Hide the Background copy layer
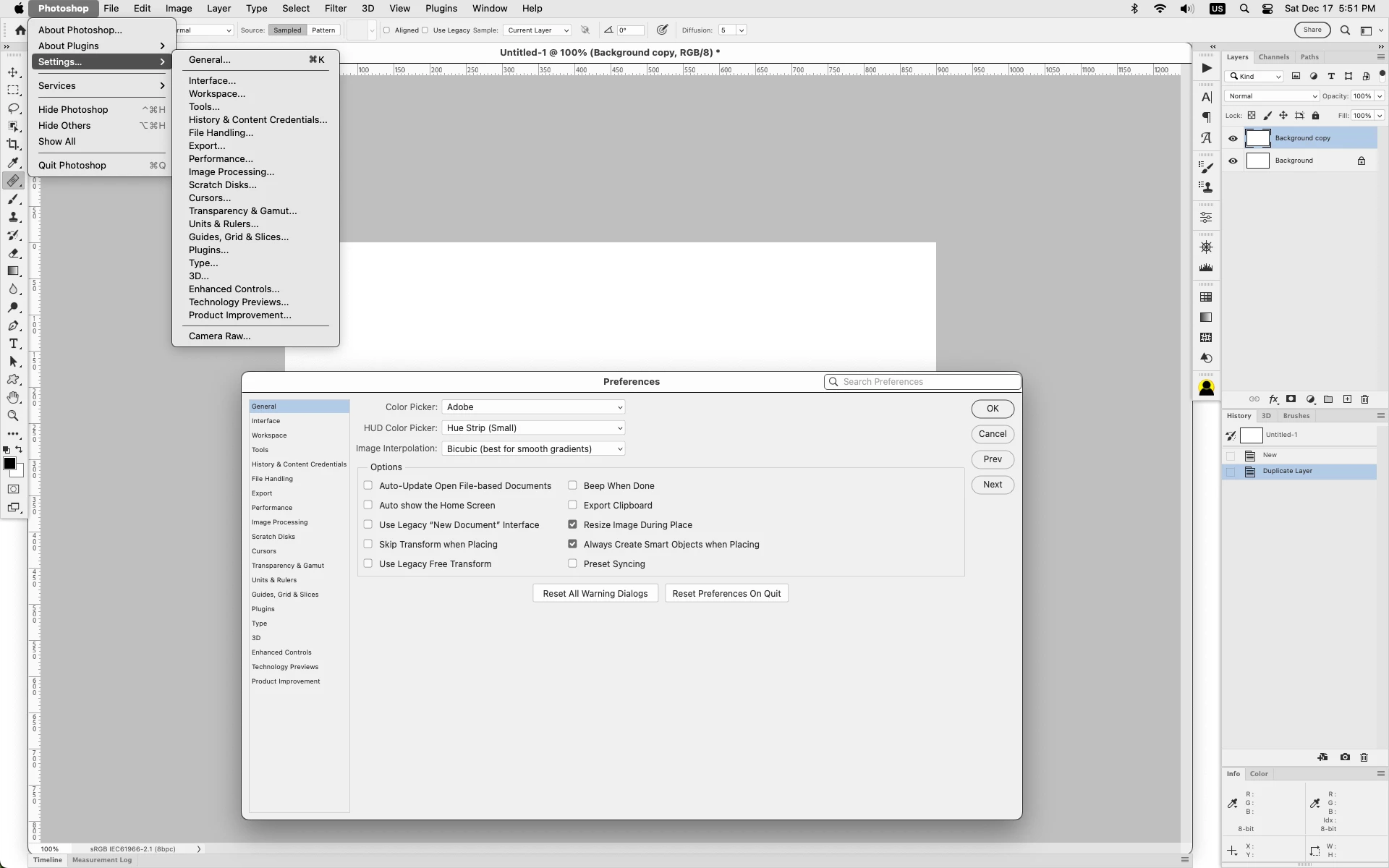The height and width of the screenshot is (868, 1389). click(x=1233, y=138)
